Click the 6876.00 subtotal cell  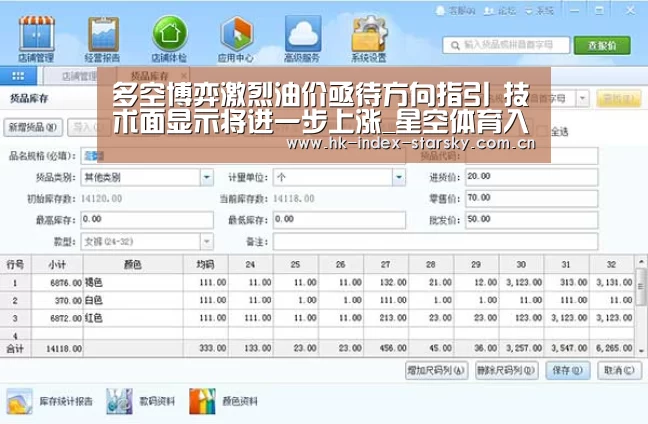tap(57, 283)
